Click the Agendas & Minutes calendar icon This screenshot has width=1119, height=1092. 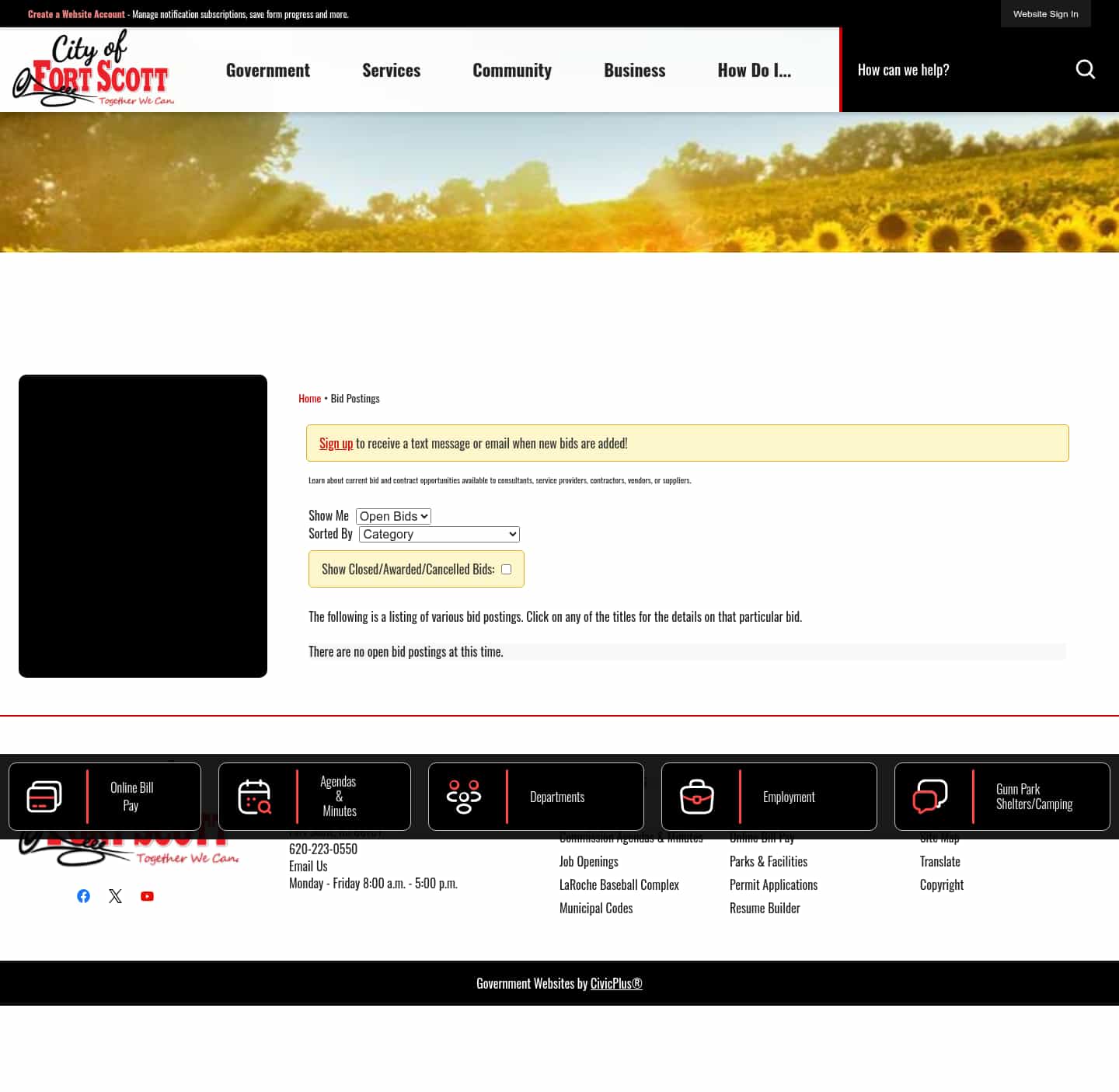[255, 796]
